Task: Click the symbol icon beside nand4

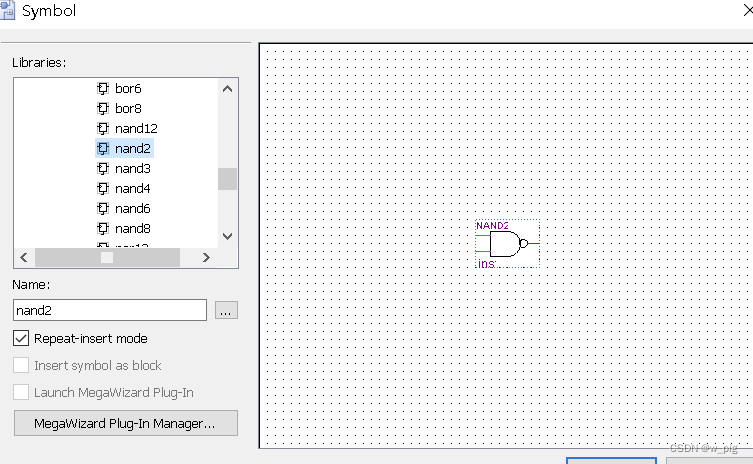Action: pos(103,188)
